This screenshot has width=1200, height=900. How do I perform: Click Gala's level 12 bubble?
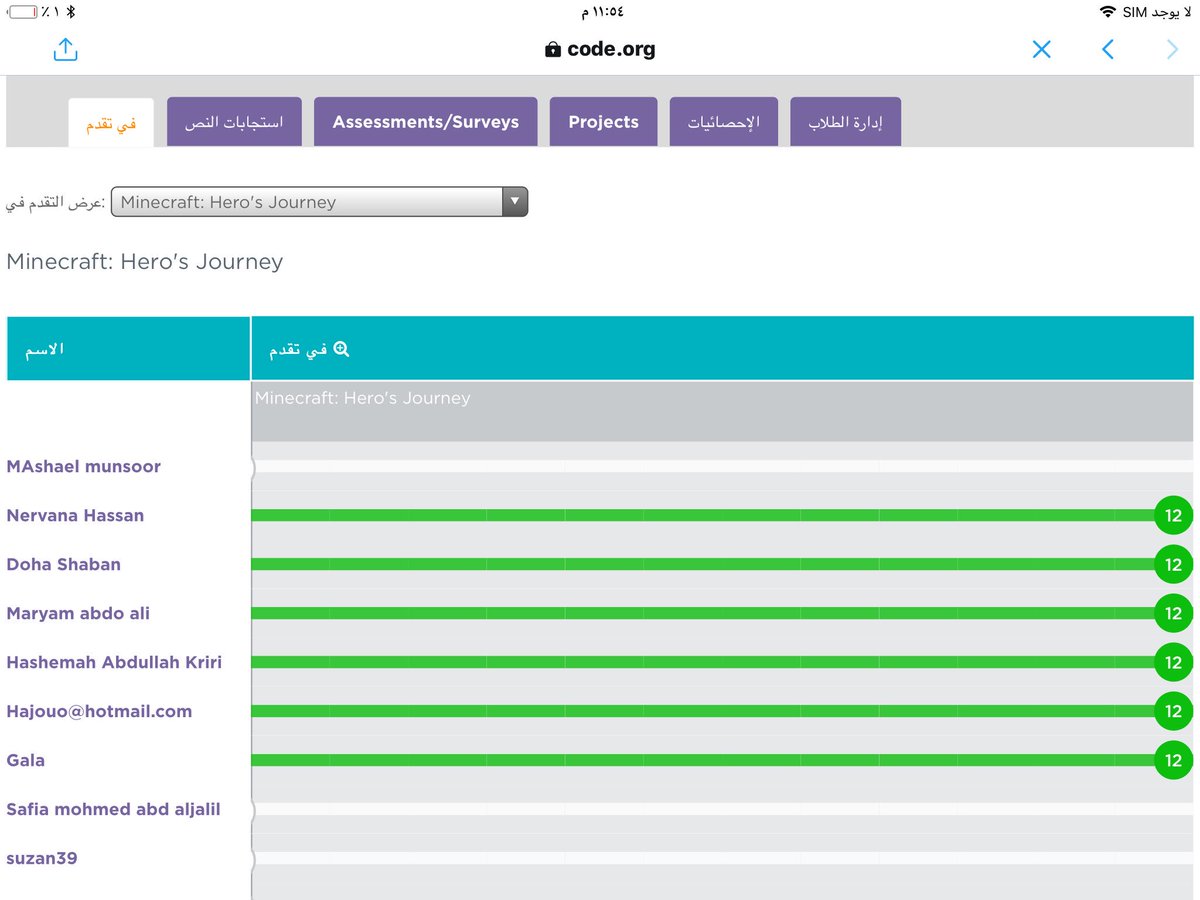1173,760
